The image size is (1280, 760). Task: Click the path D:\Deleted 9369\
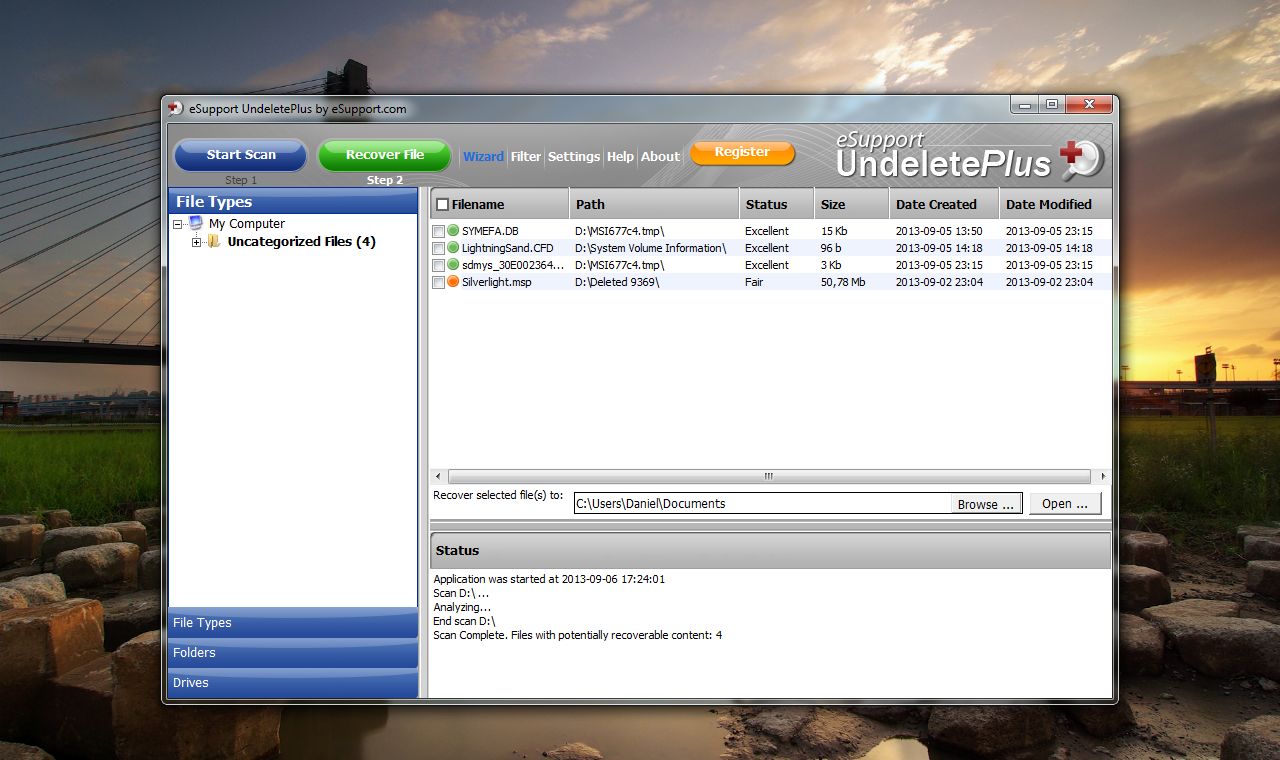point(617,282)
